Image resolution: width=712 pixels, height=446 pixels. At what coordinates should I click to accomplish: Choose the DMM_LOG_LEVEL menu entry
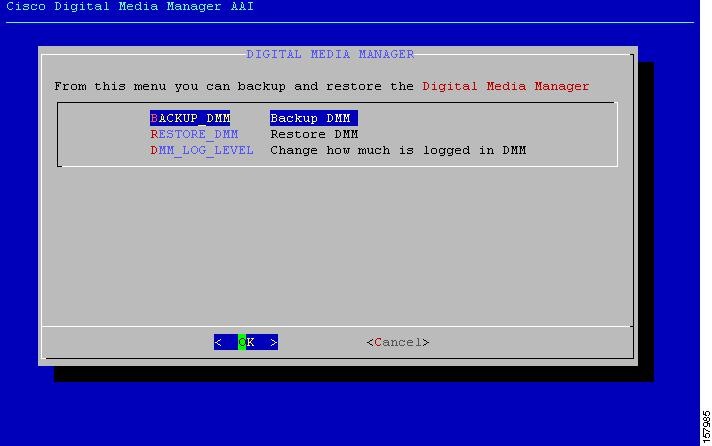[202, 150]
